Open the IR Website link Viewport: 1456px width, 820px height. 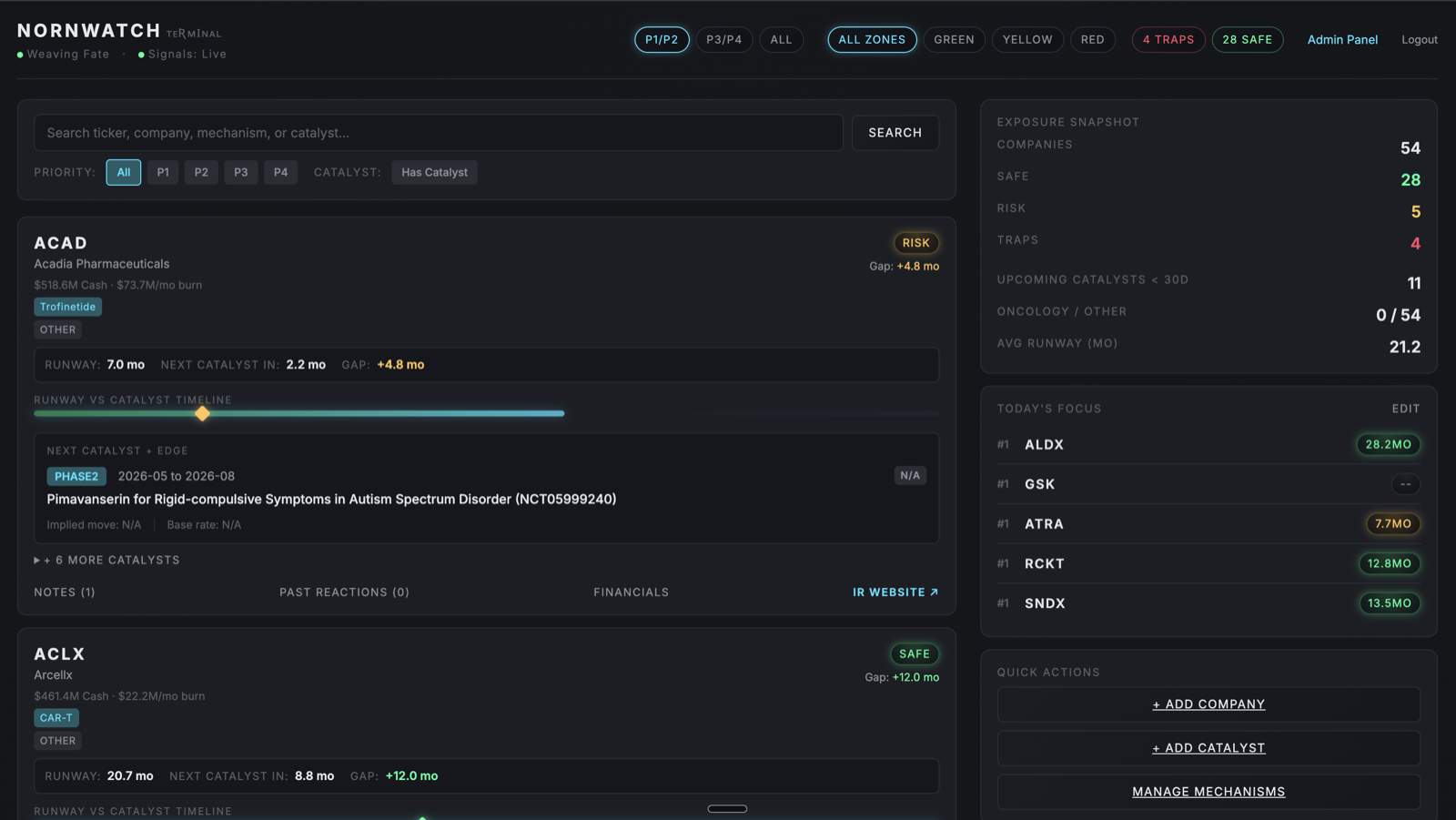[895, 592]
